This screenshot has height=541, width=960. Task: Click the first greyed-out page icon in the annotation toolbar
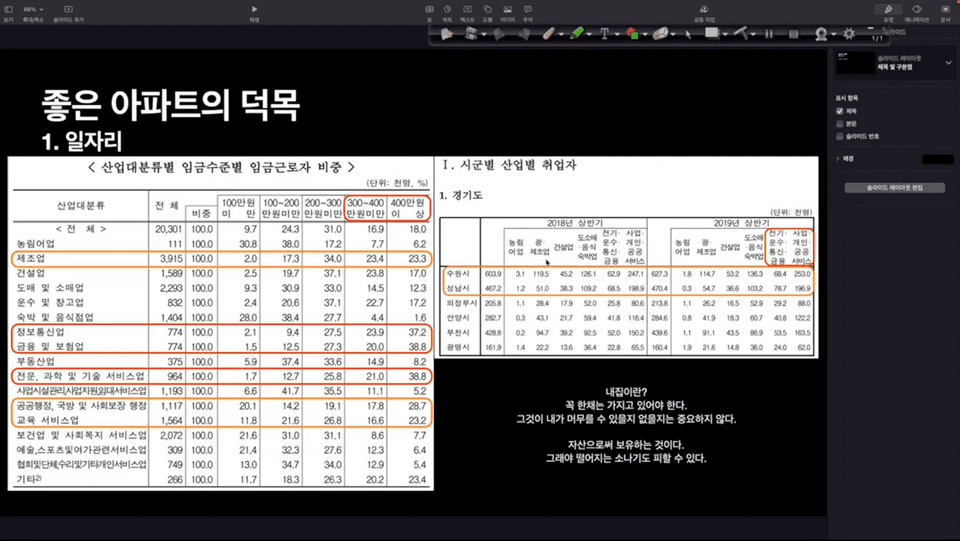(x=499, y=34)
